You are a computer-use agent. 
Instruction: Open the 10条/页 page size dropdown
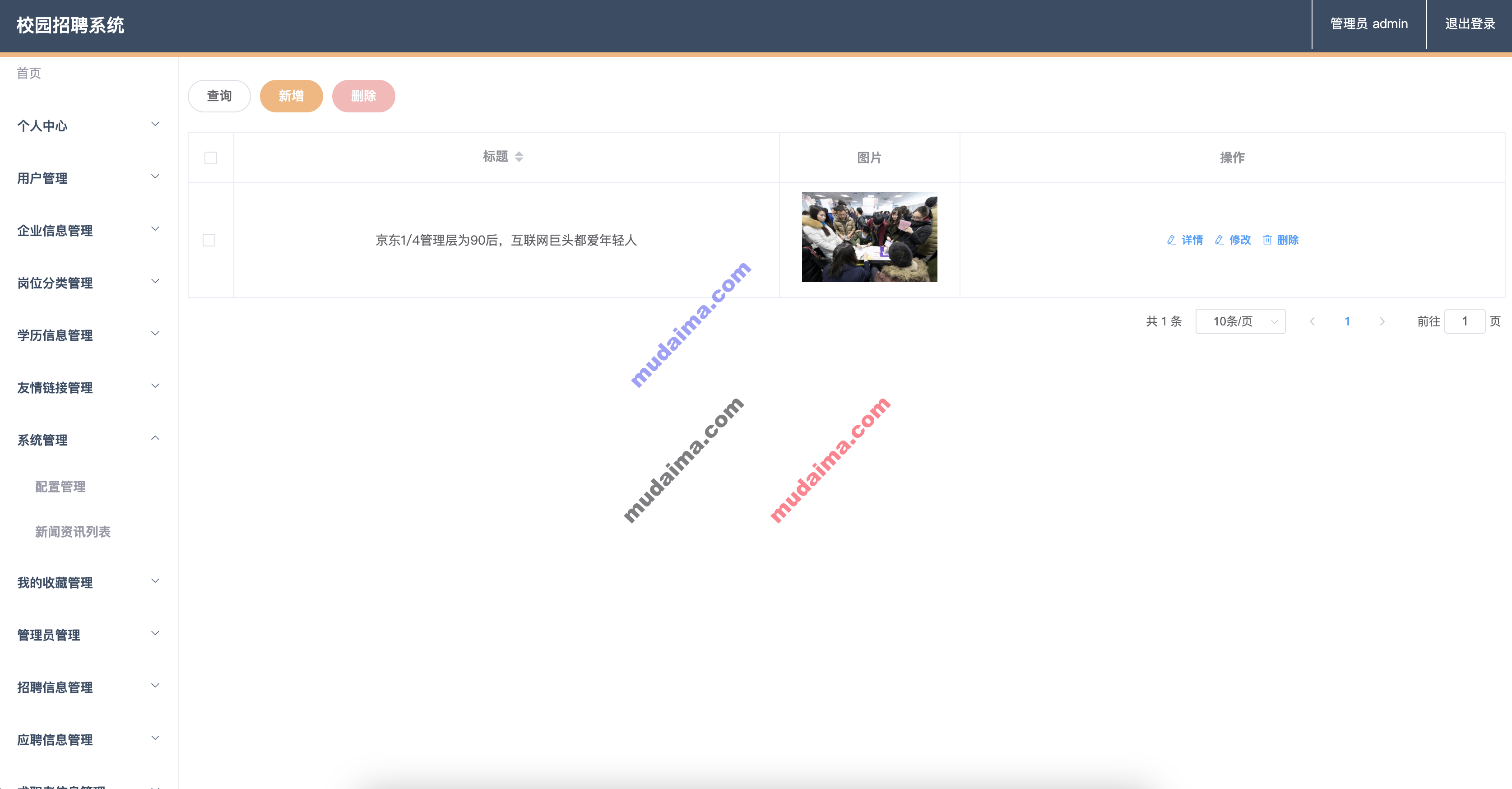pyautogui.click(x=1240, y=322)
